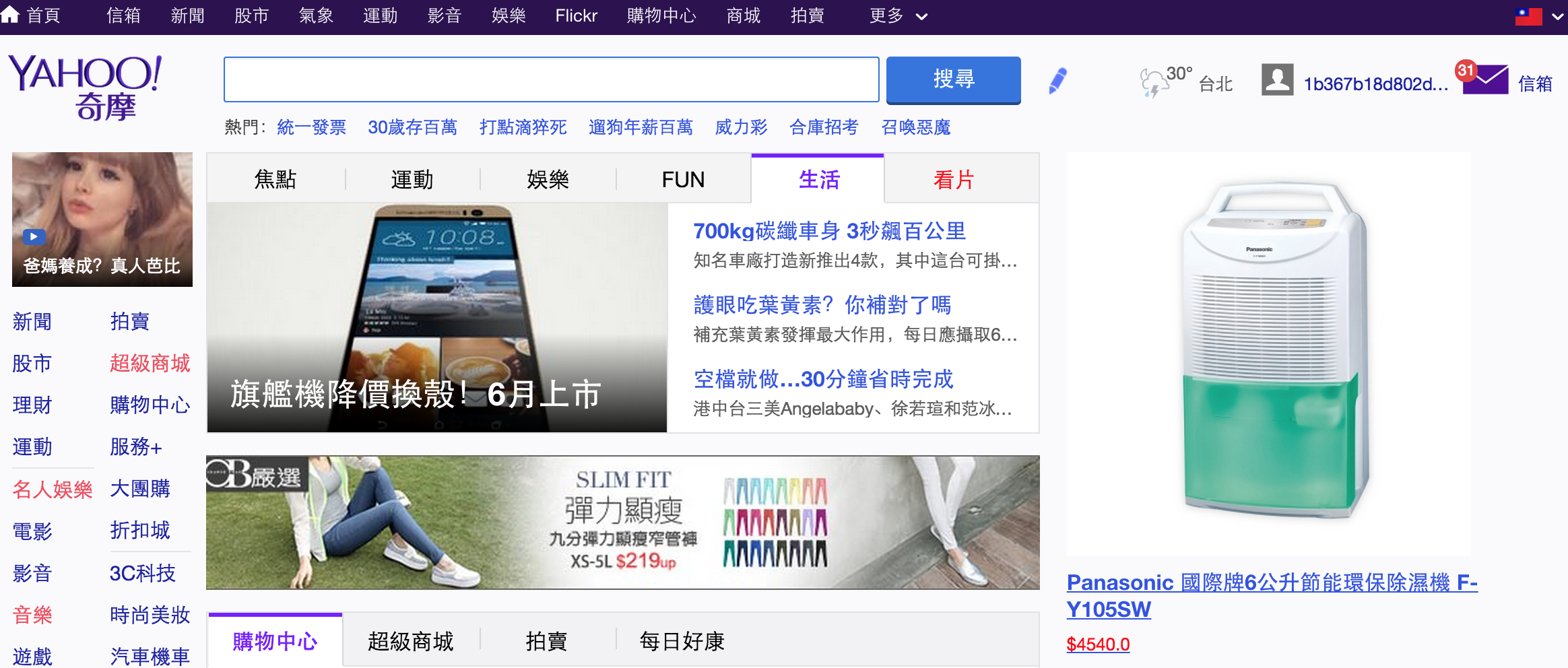Viewport: 1568px width, 668px height.
Task: Click trending topic 威力彩
Action: (741, 127)
